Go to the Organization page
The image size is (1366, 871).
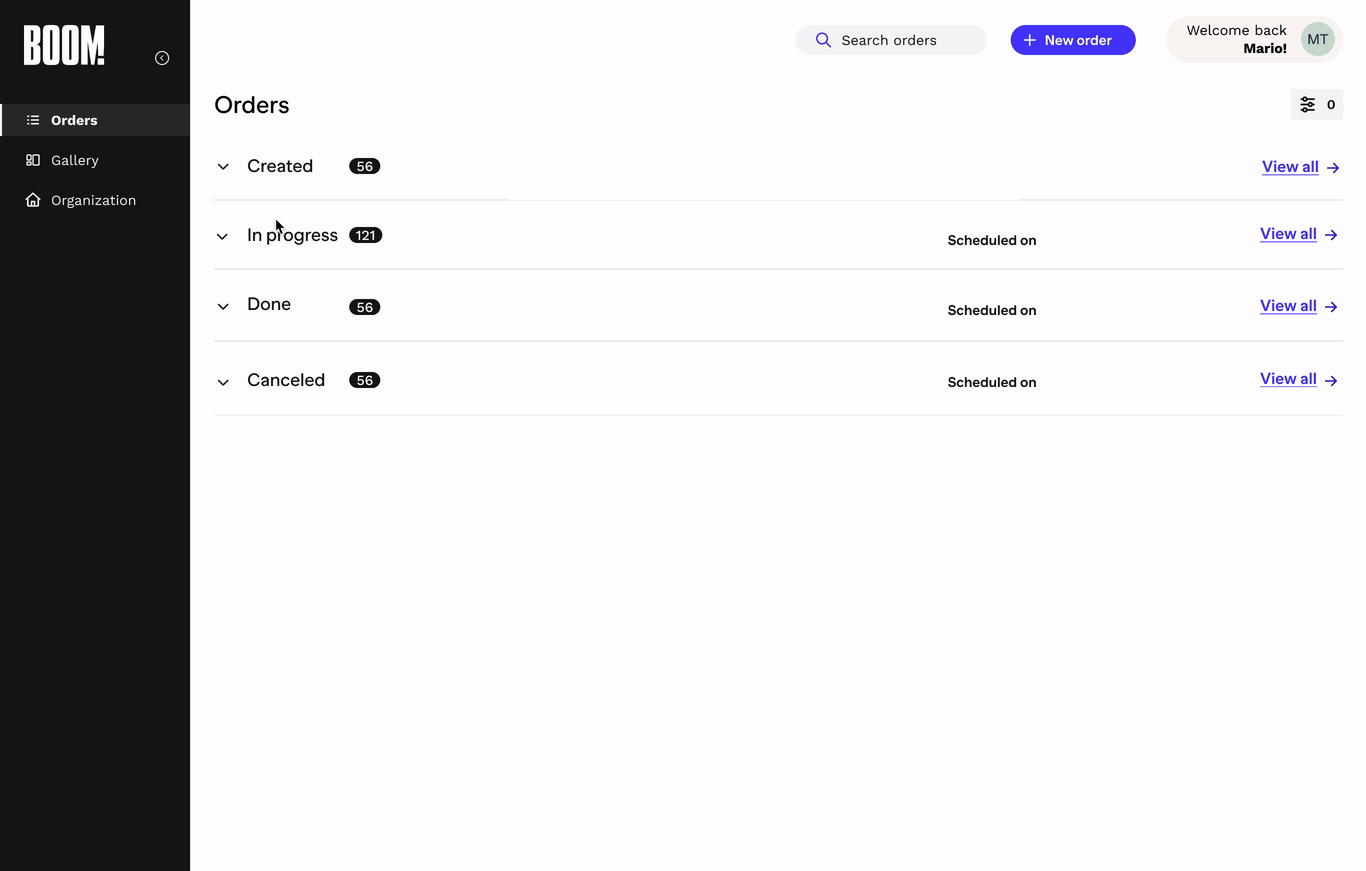(x=93, y=200)
